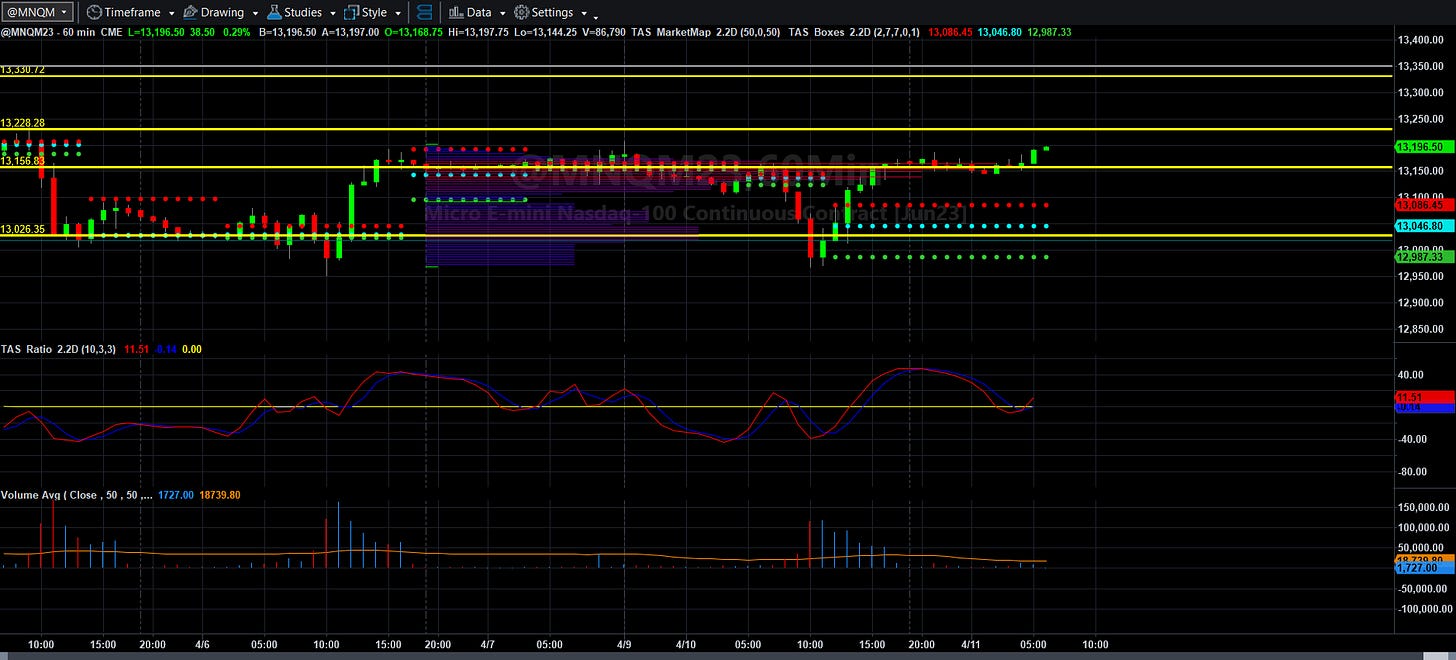Viewport: 1456px width, 660px height.
Task: Open the Data menu label
Action: pos(479,13)
